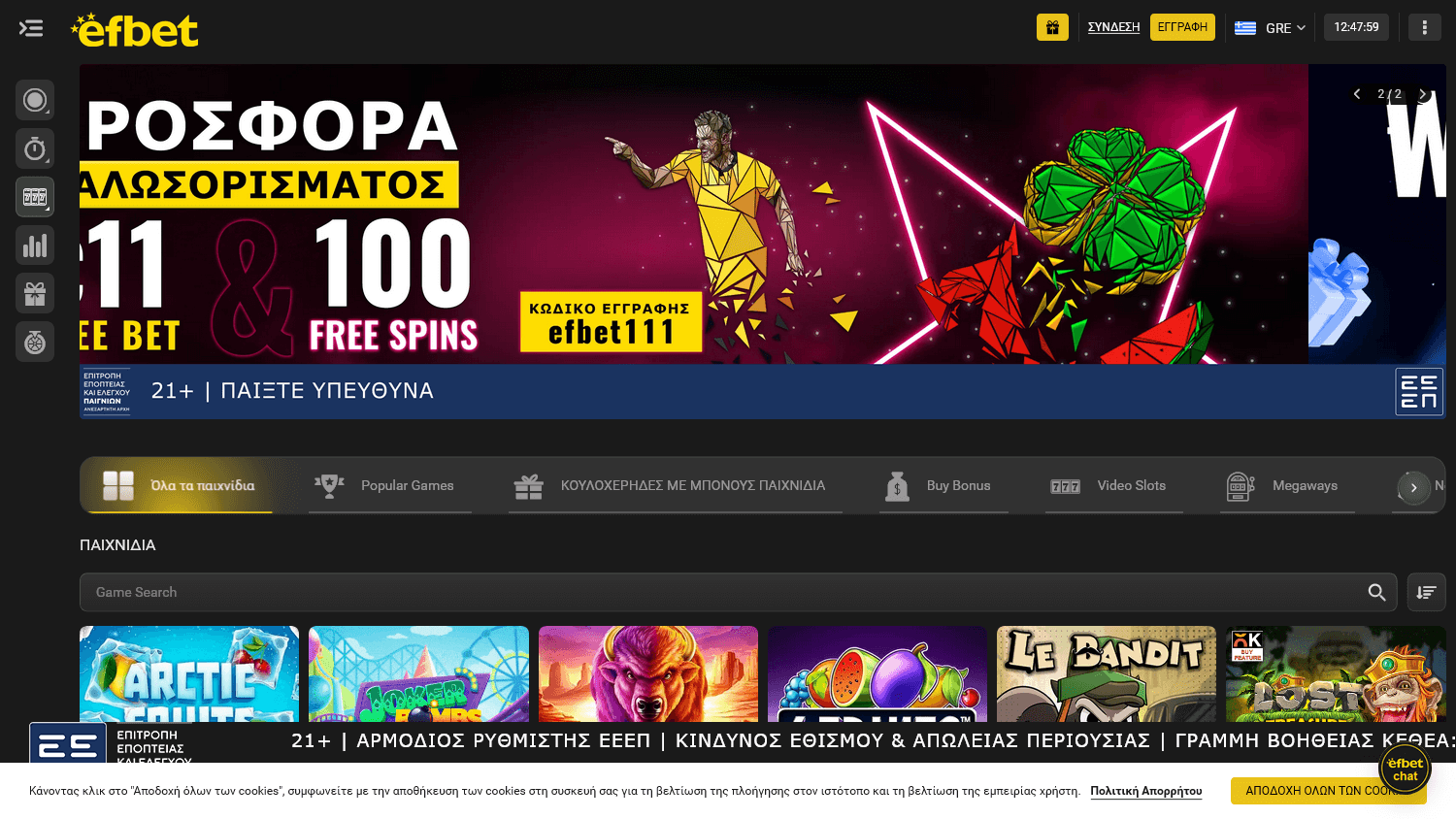Select ΚΟΥΛΟΧΕΡΗΔΕΣ ΜΕ ΜΠΟΝΟΥΣ ΠΑΙΧΝΙΔΙΑ tab
Viewport: 1456px width, 819px height.
(x=676, y=485)
